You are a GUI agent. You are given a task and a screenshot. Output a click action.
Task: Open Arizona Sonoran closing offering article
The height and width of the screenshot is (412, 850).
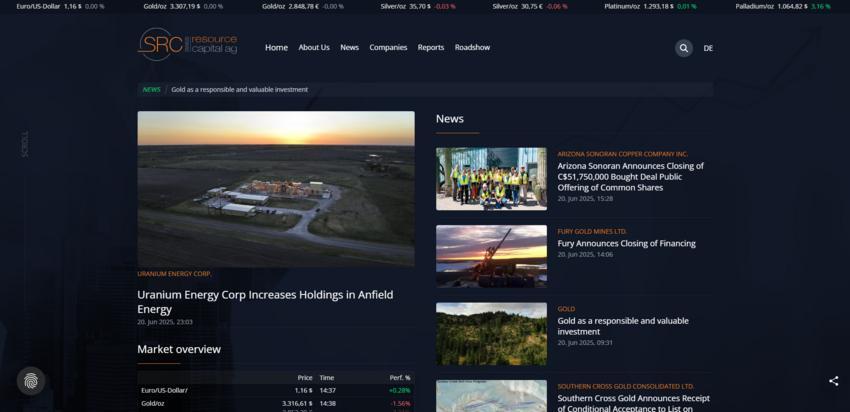(630, 176)
